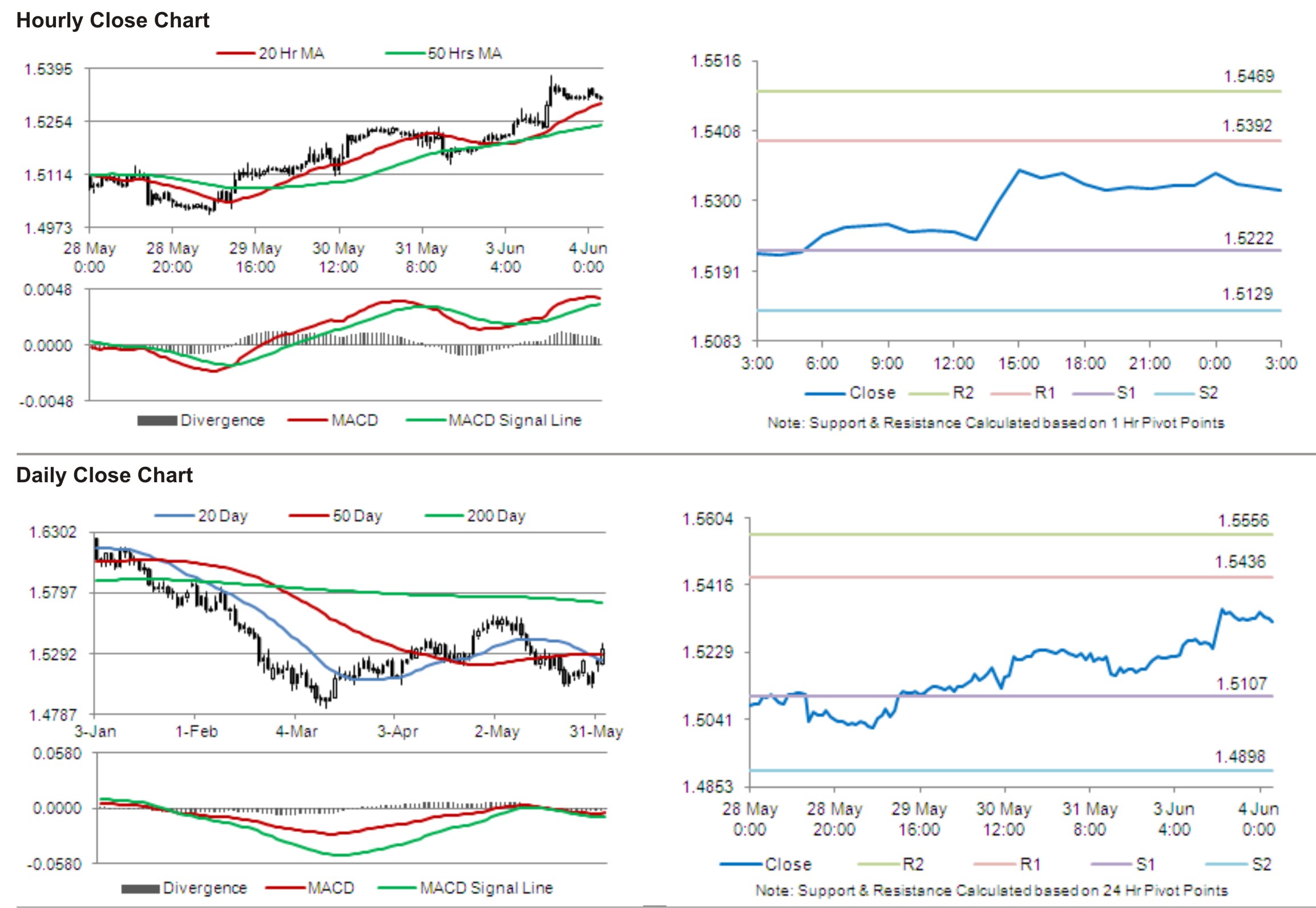Click the 1.5392 R1 level label

[1247, 126]
